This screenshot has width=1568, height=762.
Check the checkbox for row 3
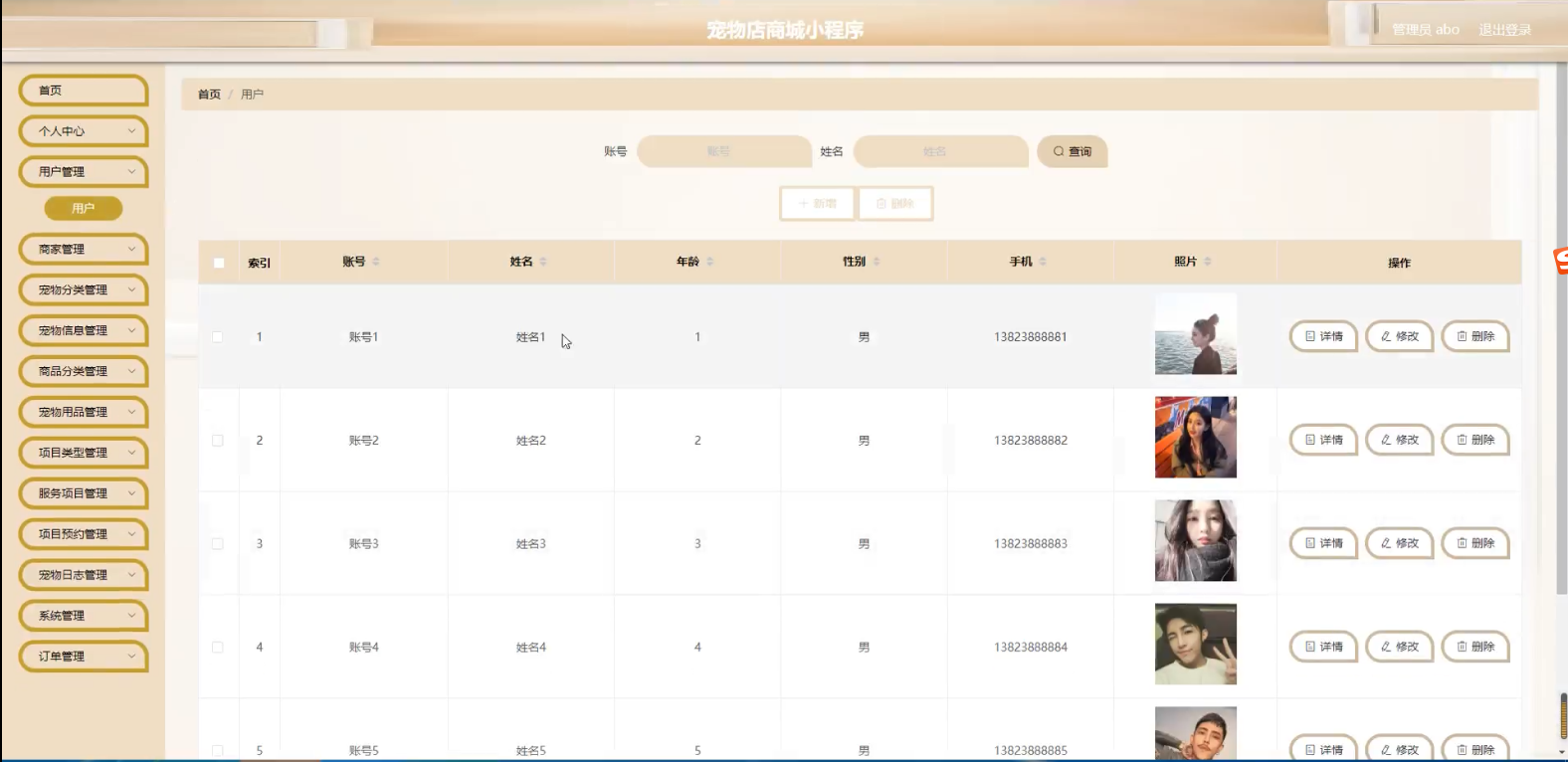tap(218, 544)
